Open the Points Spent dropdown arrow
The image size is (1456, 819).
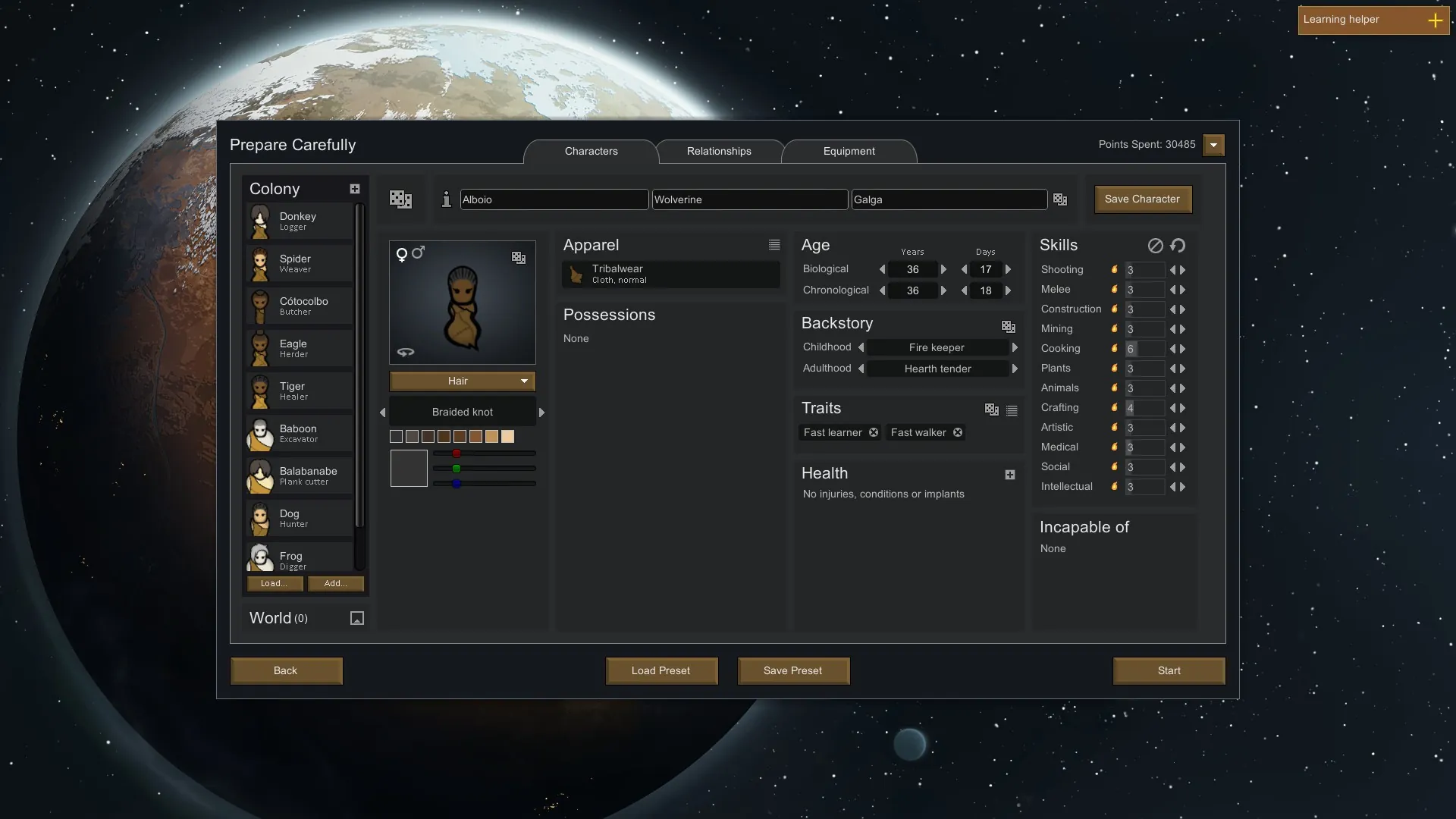[1213, 145]
